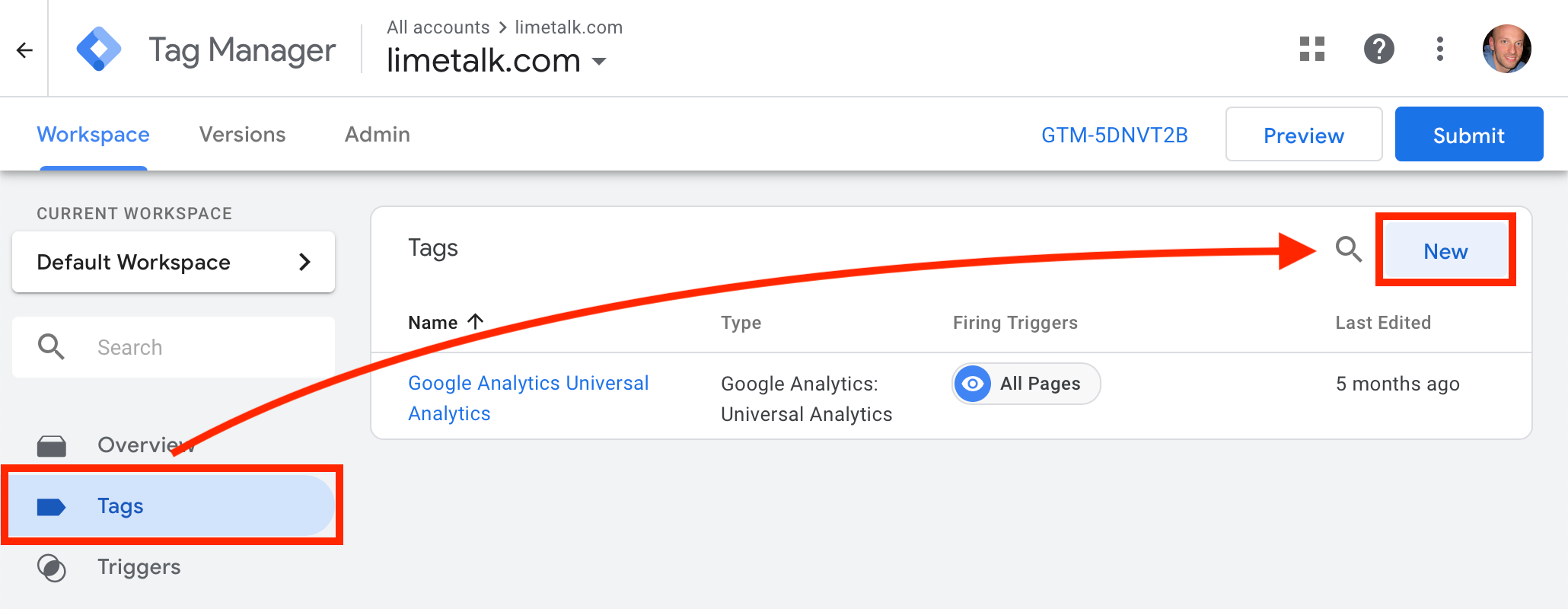Click the magnifier icon in Tags panel
Image resolution: width=1568 pixels, height=609 pixels.
pyautogui.click(x=1348, y=249)
